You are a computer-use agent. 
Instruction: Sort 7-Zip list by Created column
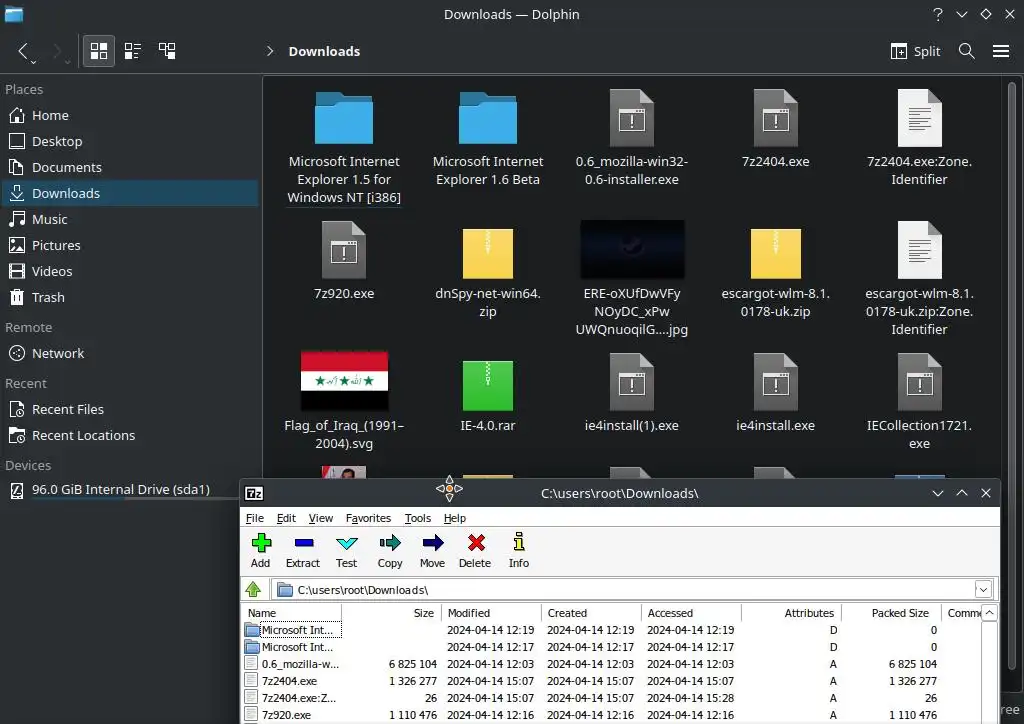(592, 613)
